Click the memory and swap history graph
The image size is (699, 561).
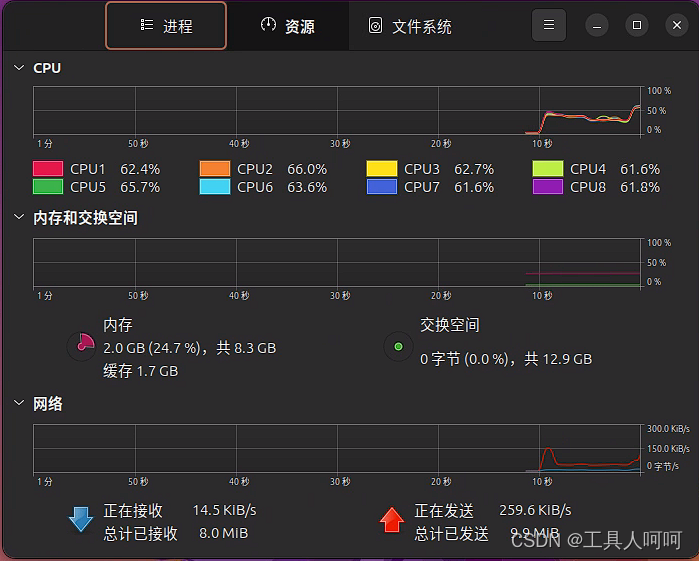click(x=338, y=263)
